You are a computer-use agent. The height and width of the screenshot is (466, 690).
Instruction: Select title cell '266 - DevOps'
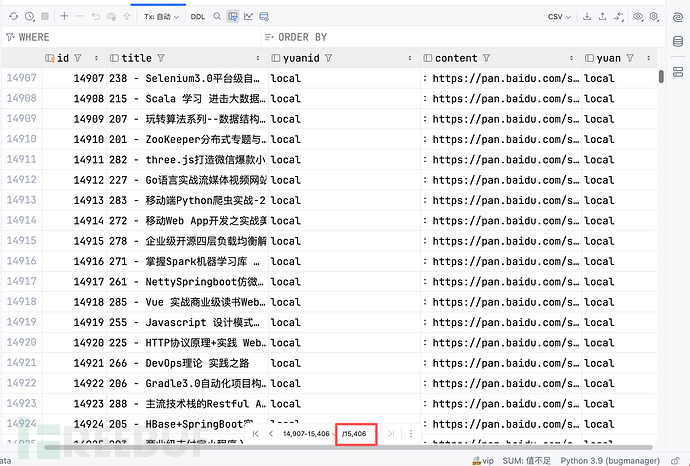coord(187,363)
